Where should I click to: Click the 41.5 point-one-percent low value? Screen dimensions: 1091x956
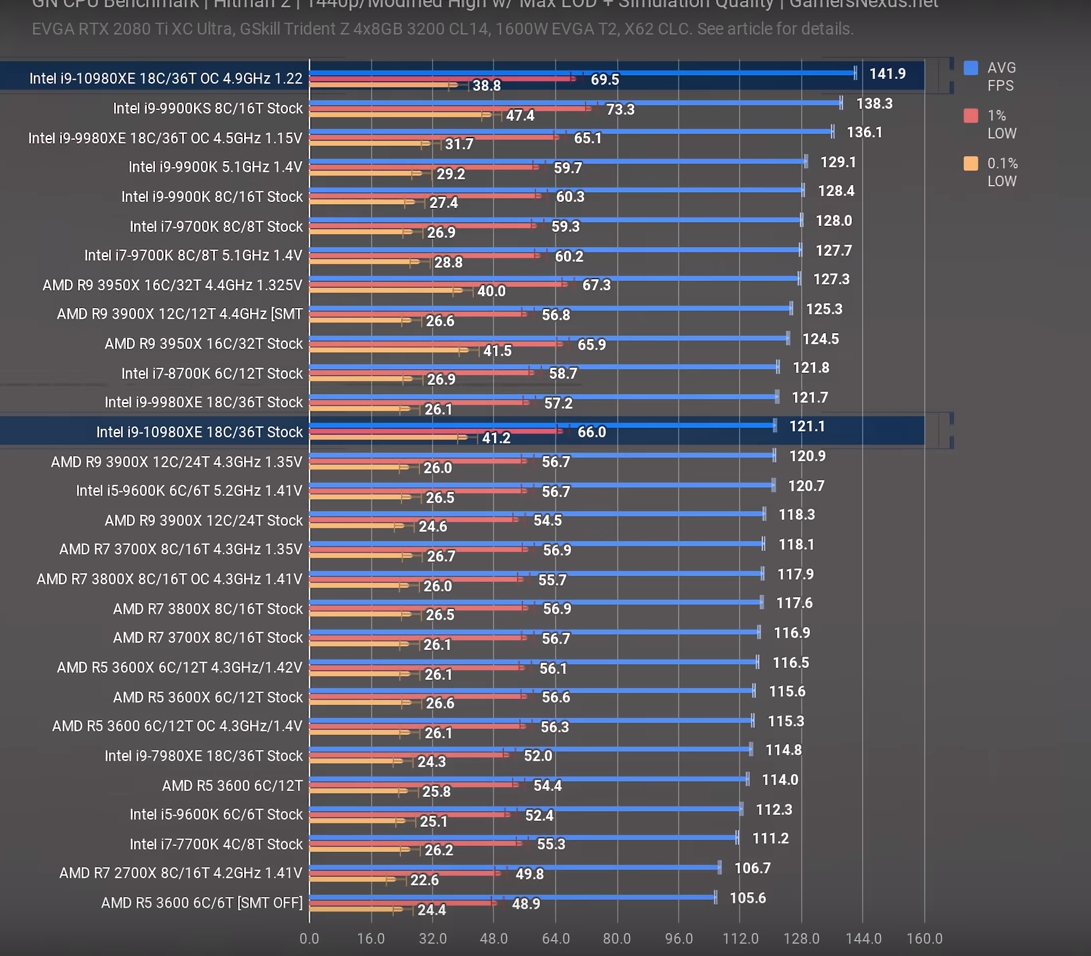[x=497, y=351]
